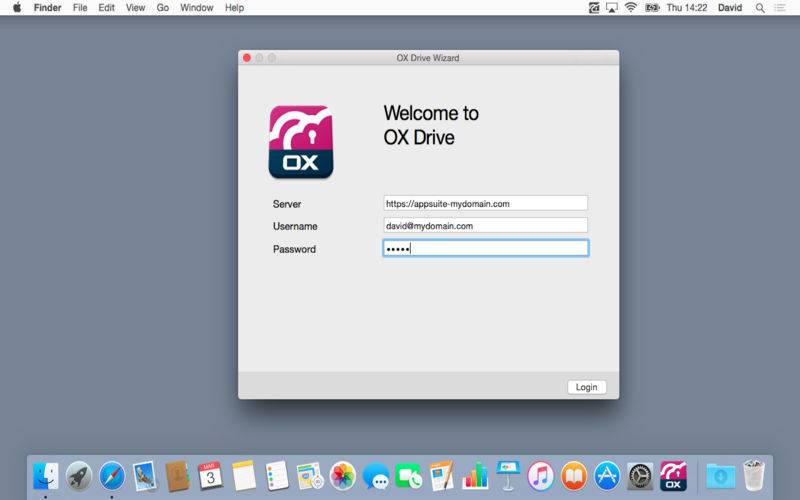Open Notification Center in menu bar
Viewport: 800px width, 500px height.
(780, 8)
